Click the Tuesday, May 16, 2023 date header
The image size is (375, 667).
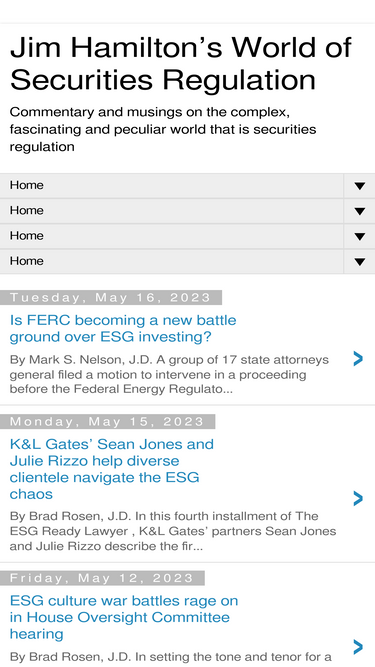[111, 297]
